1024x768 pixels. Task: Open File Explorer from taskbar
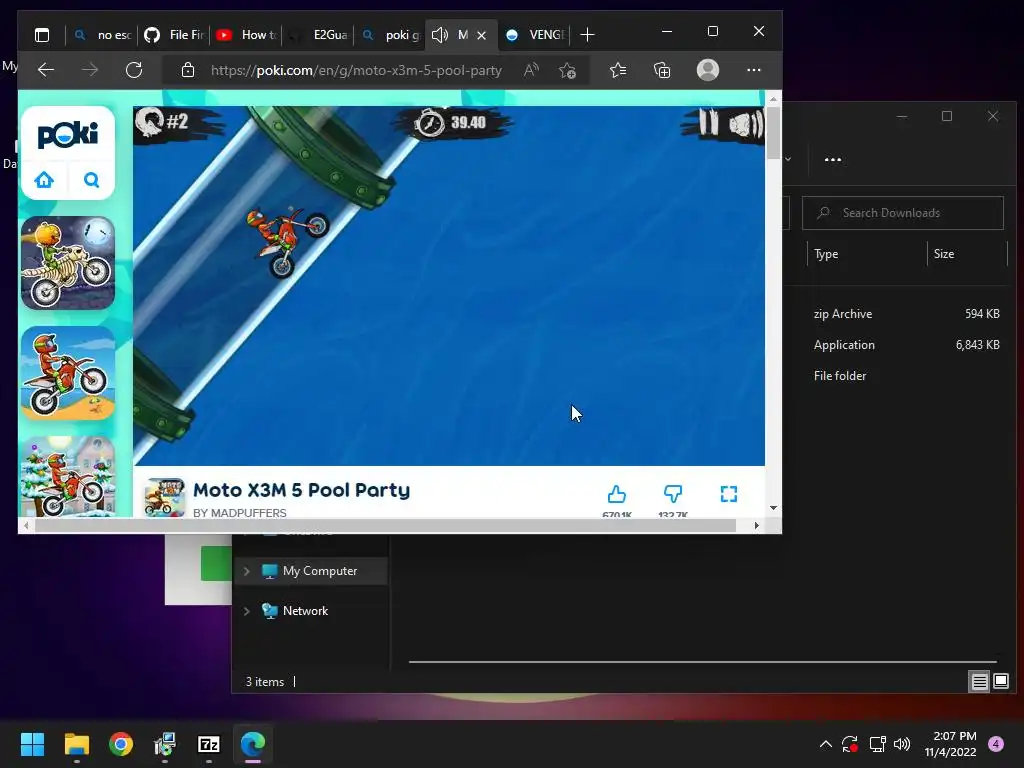tap(76, 744)
